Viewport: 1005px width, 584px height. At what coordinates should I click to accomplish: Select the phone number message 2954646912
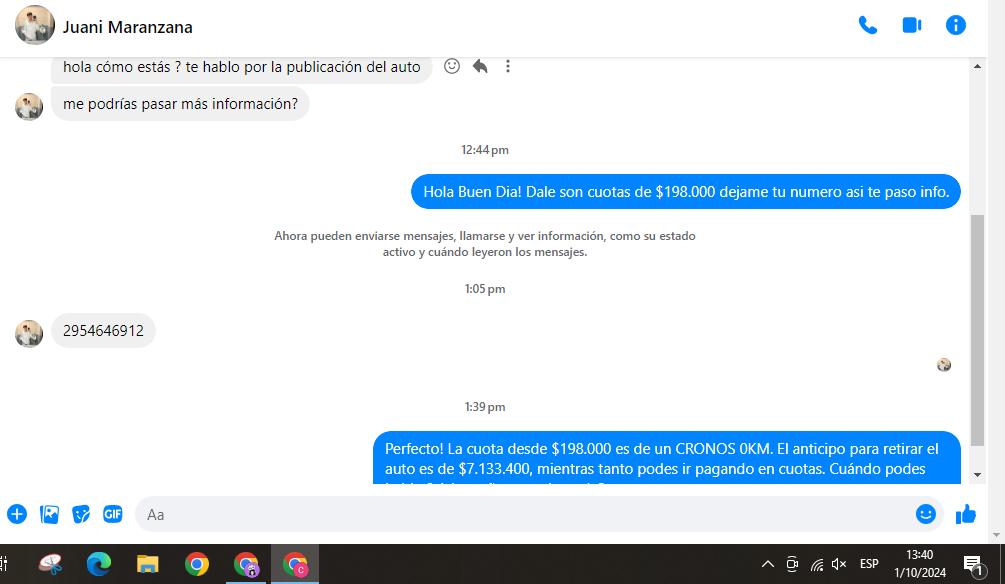coord(103,331)
